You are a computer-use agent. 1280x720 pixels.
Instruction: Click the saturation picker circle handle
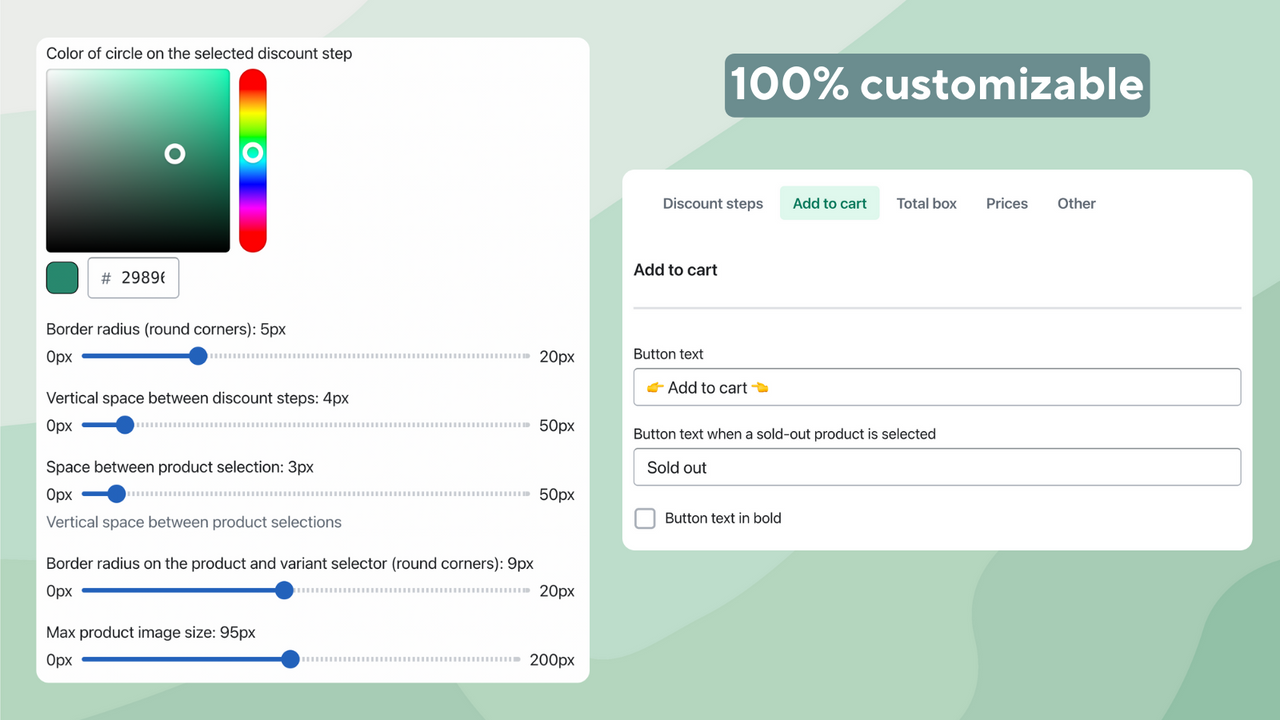click(x=175, y=153)
